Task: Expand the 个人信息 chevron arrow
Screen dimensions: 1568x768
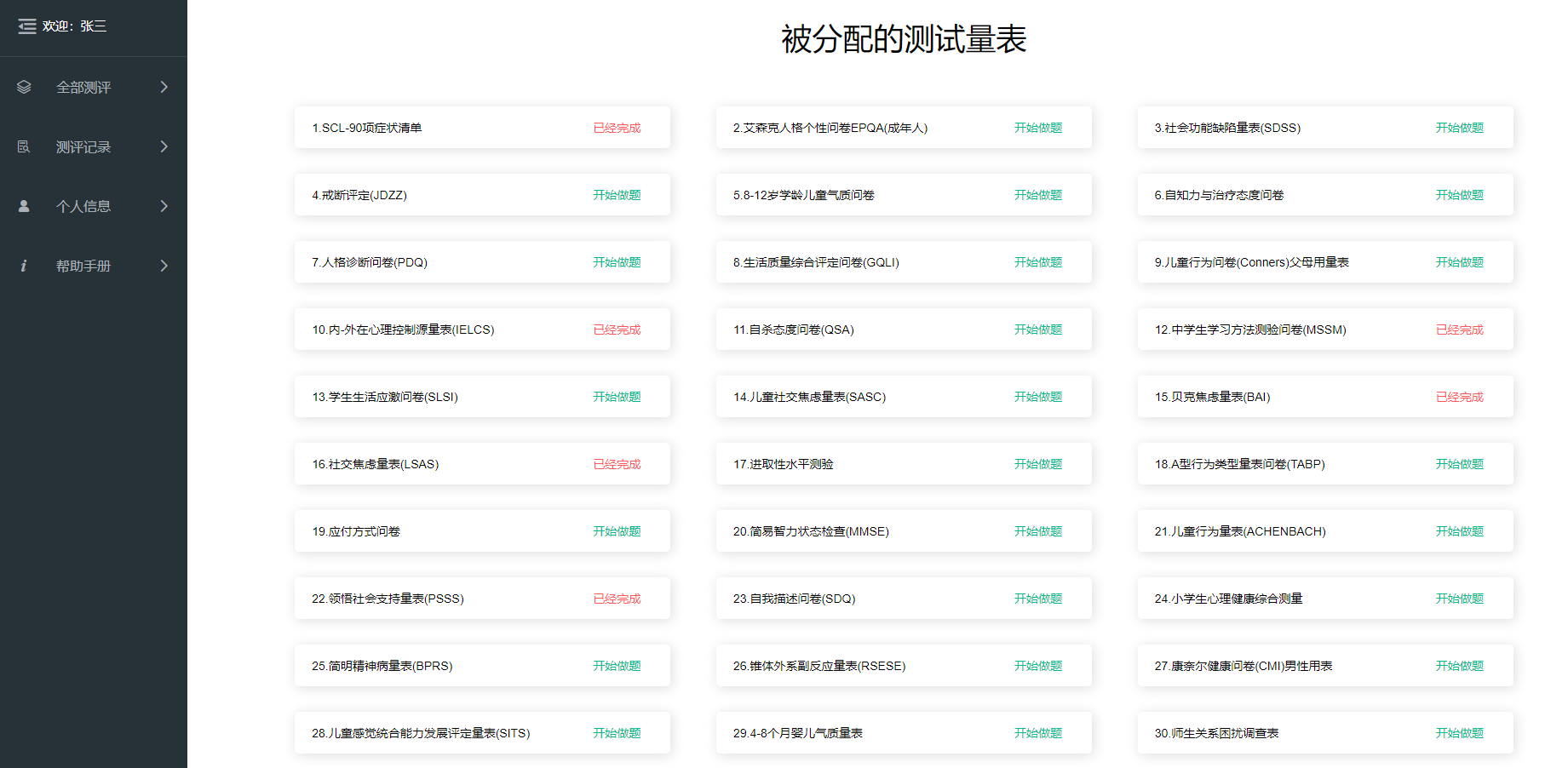Action: [164, 206]
